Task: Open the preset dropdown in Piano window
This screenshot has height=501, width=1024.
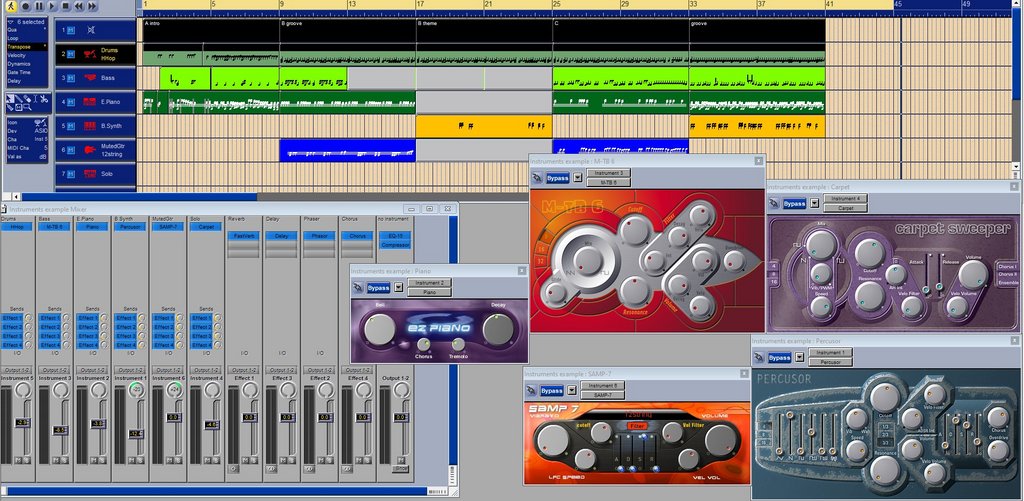Action: 398,287
